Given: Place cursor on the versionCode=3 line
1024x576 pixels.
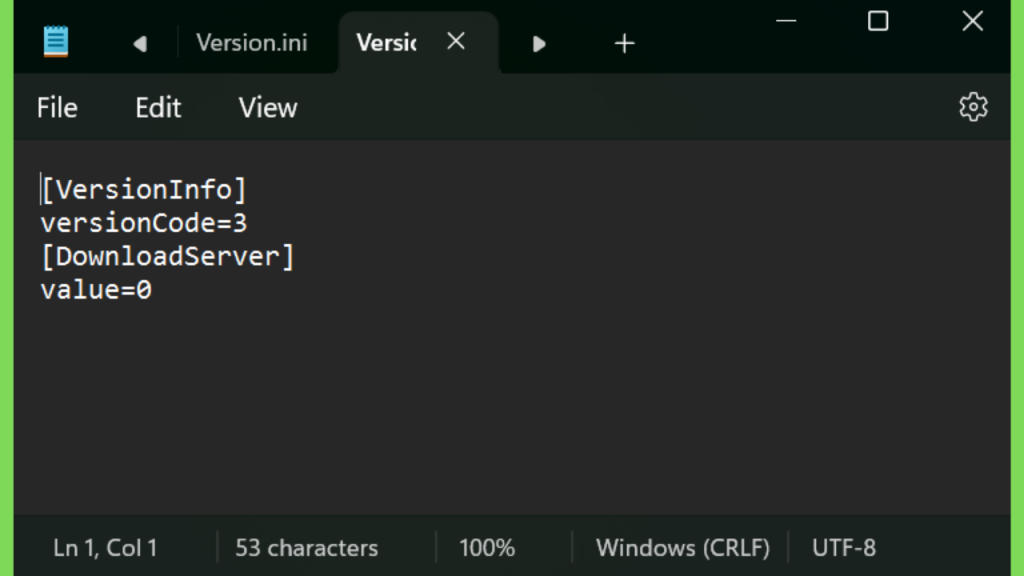Looking at the screenshot, I should (x=144, y=223).
